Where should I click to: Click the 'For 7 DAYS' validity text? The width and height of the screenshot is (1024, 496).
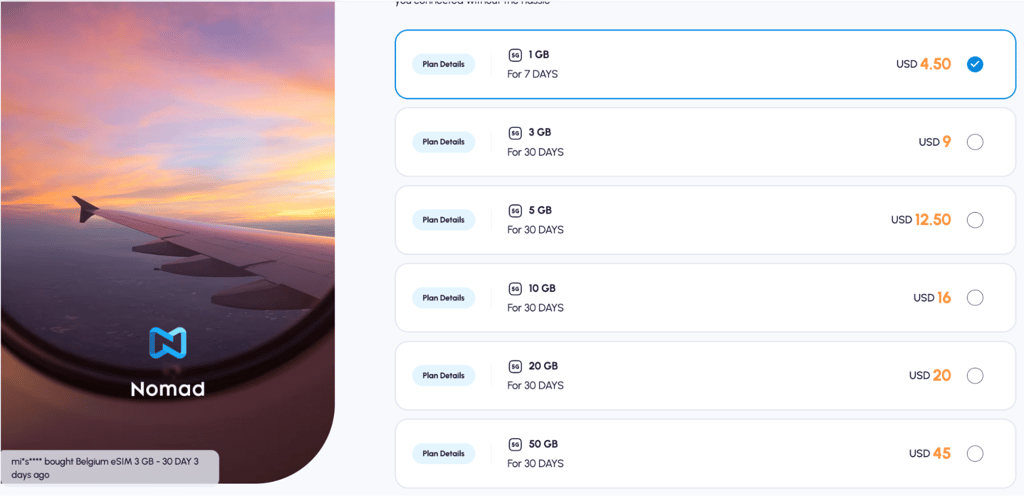click(532, 74)
